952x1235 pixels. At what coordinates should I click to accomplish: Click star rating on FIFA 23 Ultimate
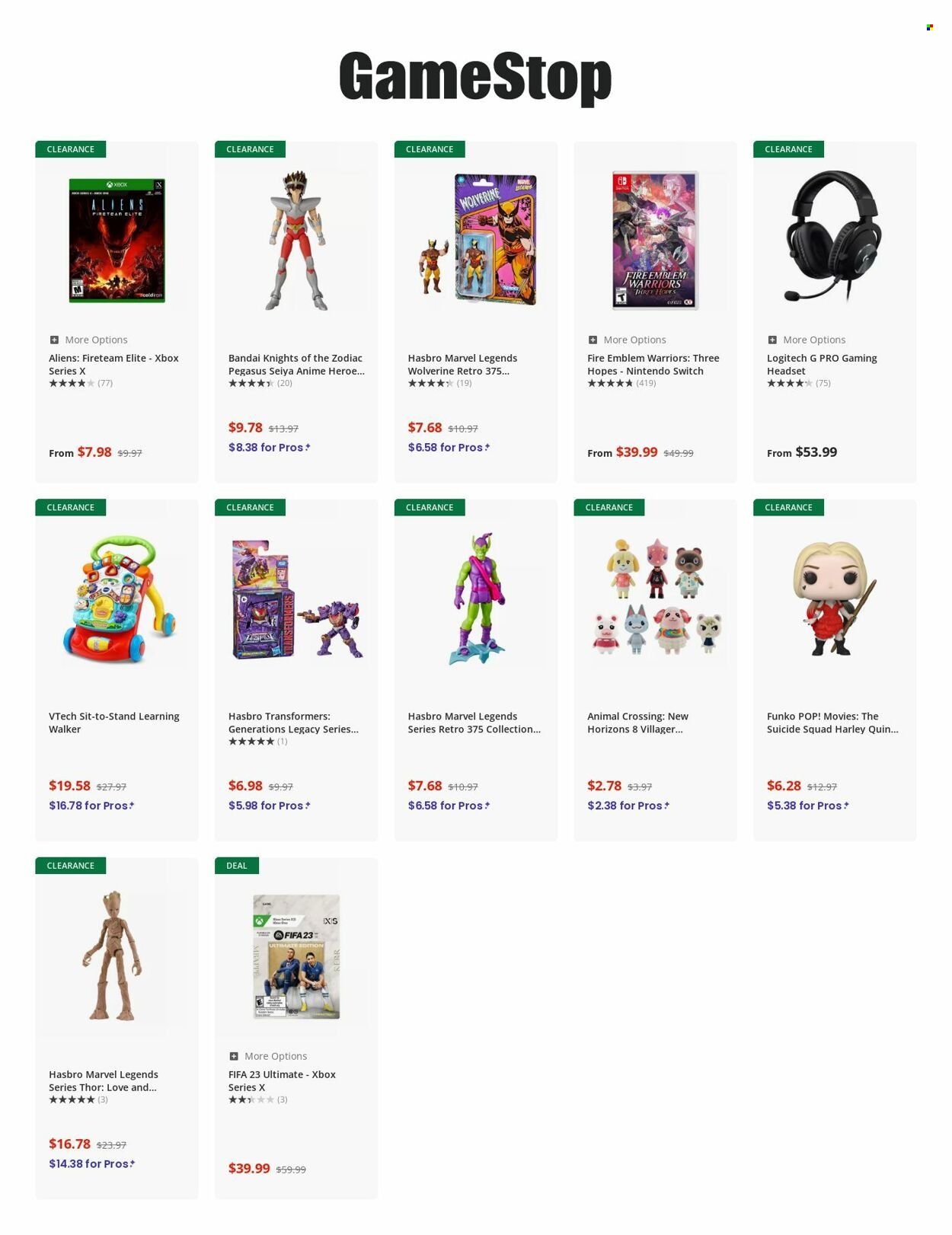pos(251,1099)
